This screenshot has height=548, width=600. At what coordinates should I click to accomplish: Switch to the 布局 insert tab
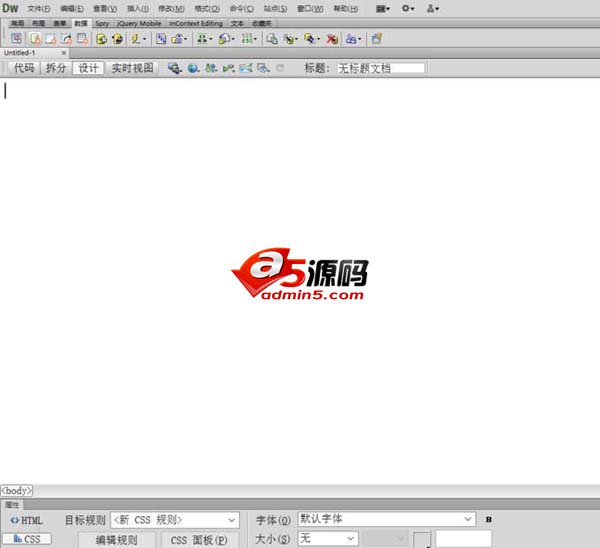[38, 24]
